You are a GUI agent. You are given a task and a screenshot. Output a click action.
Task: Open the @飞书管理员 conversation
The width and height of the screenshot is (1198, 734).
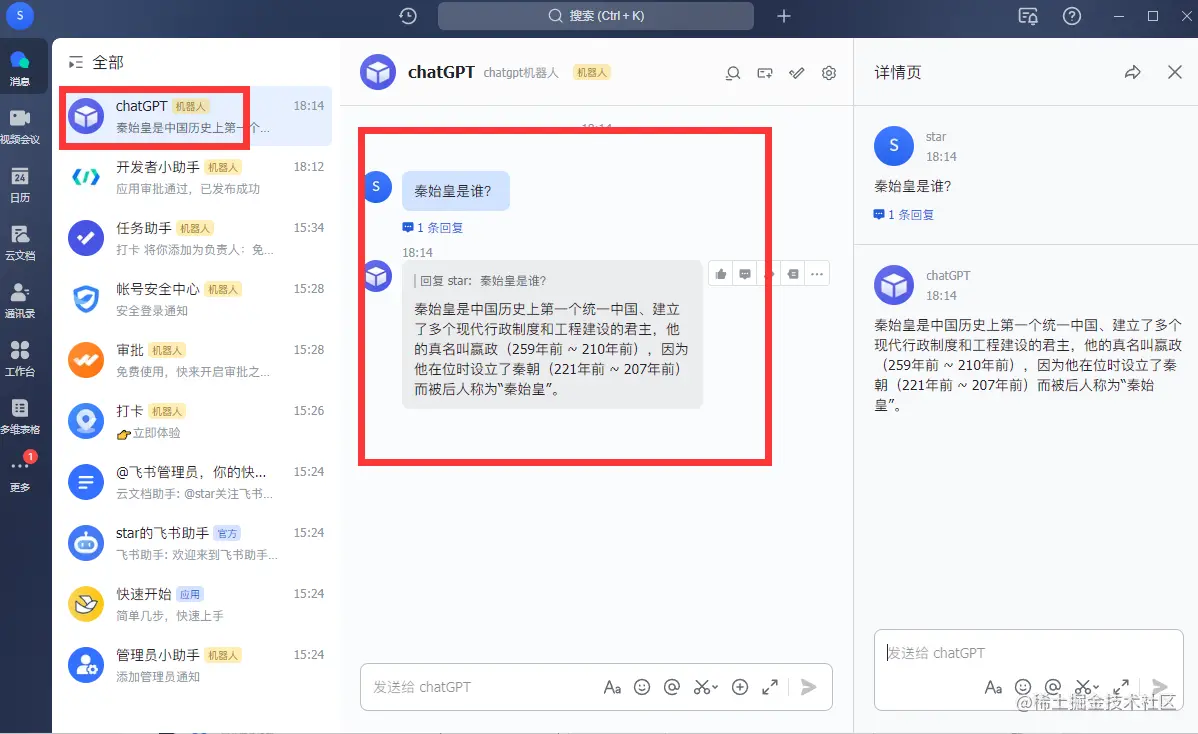click(196, 483)
